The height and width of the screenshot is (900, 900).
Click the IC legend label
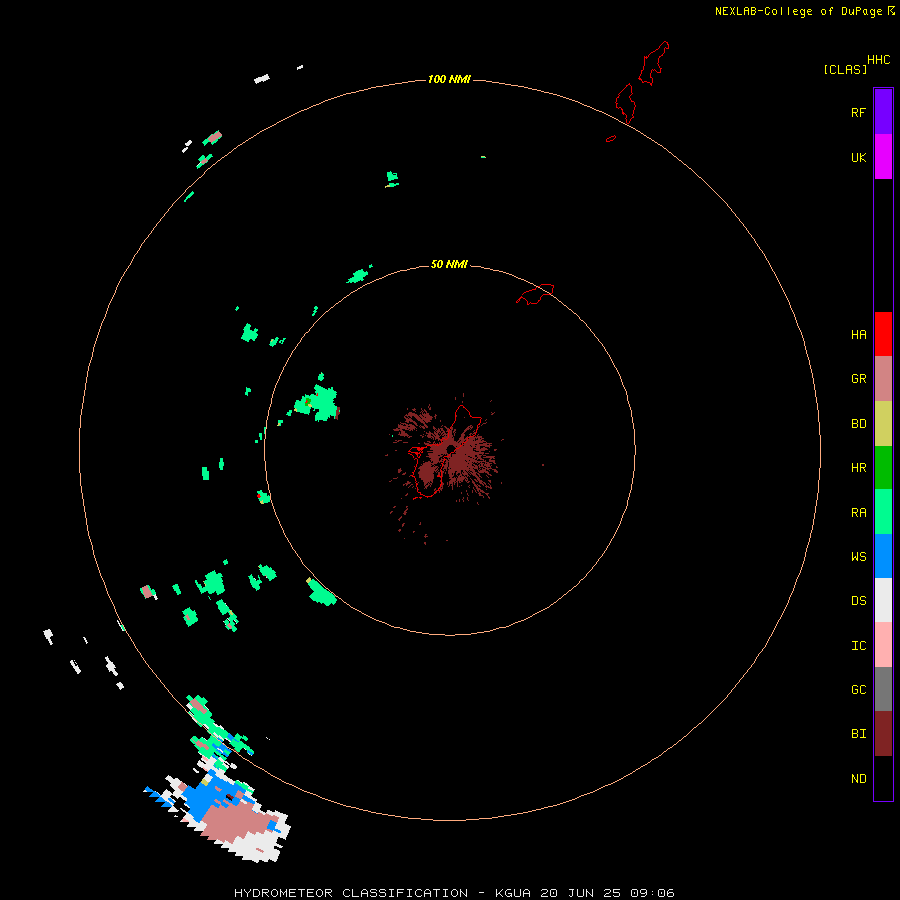(x=858, y=646)
